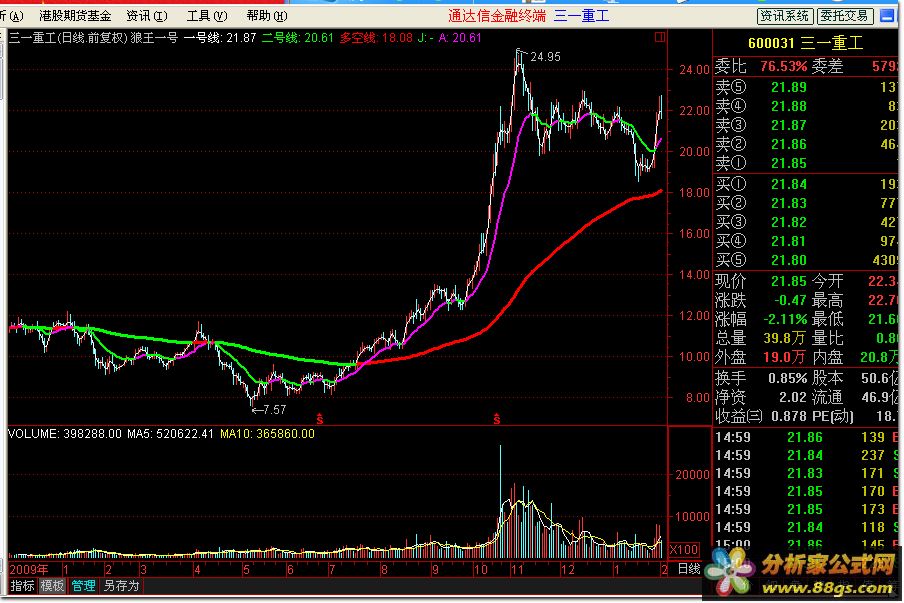Click the VOLUME: 398288.00 label
This screenshot has width=904, height=603.
(x=65, y=434)
